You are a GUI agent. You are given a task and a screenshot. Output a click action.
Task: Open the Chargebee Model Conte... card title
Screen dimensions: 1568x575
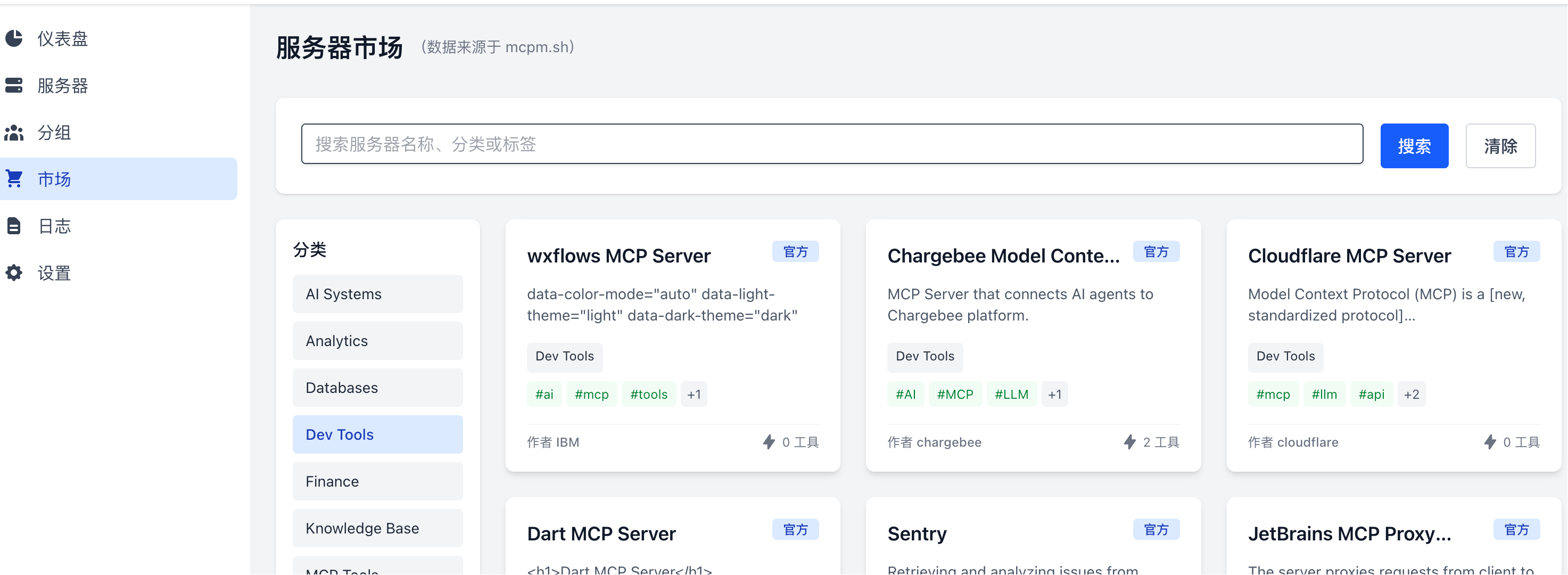click(x=1003, y=256)
